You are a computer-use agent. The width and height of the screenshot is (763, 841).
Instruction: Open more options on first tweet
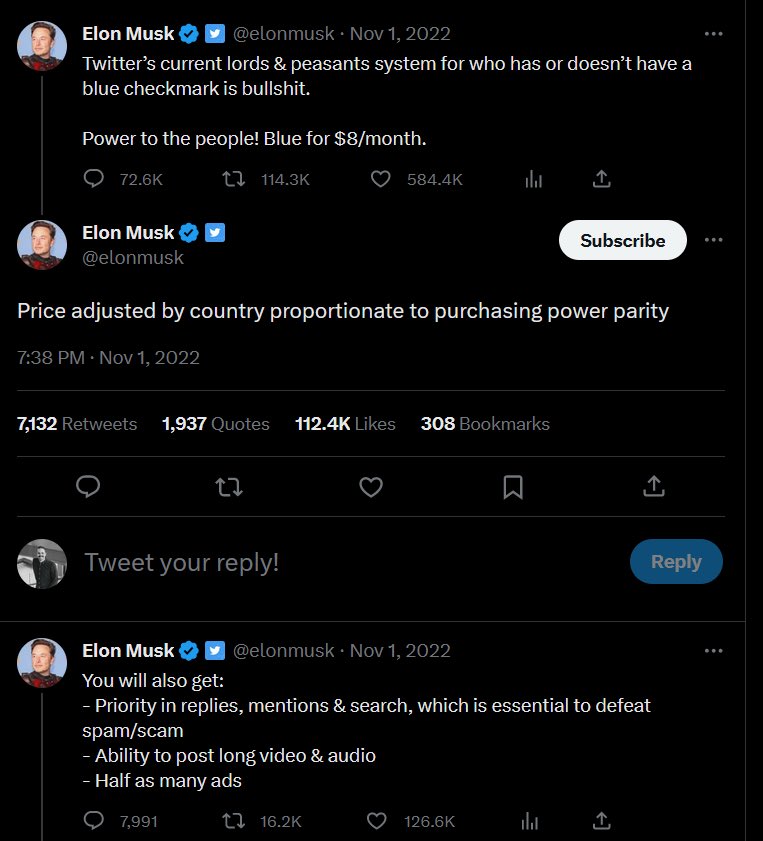click(x=713, y=34)
